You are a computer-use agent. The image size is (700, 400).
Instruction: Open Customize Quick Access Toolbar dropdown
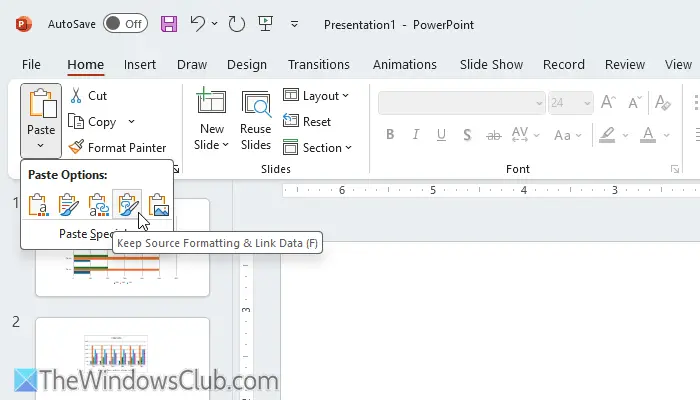294,24
